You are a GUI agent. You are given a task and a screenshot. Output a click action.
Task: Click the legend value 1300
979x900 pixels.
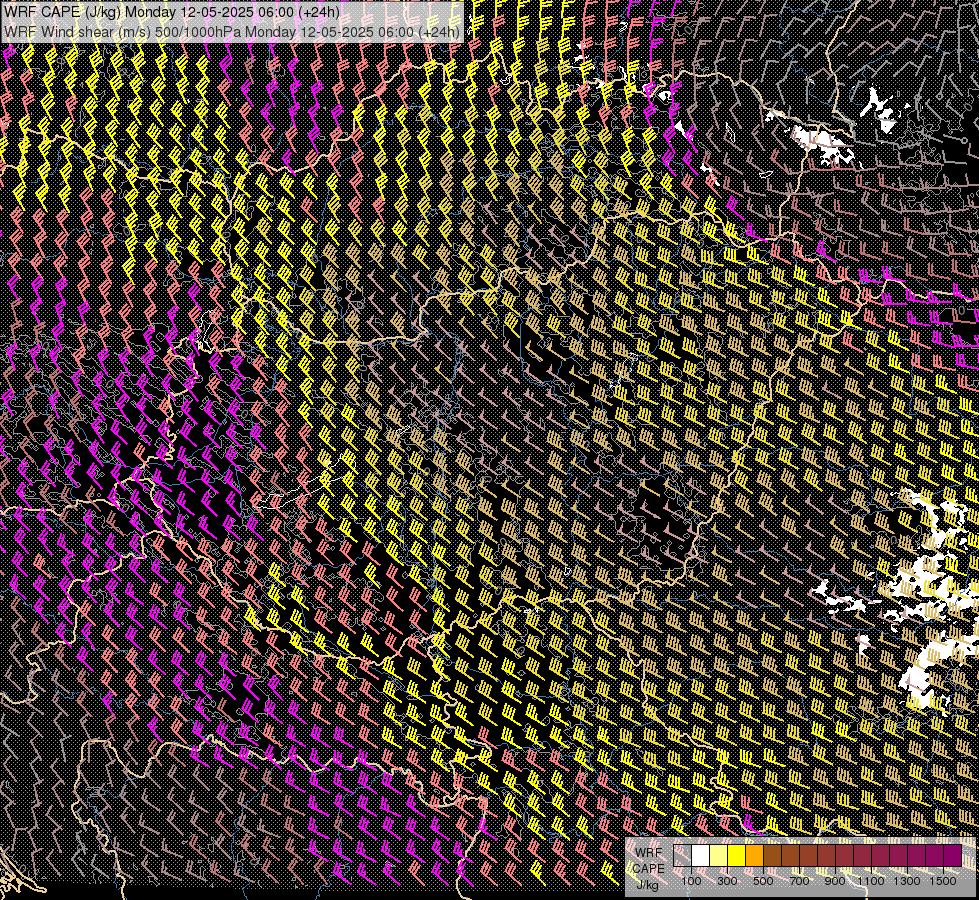click(x=907, y=881)
